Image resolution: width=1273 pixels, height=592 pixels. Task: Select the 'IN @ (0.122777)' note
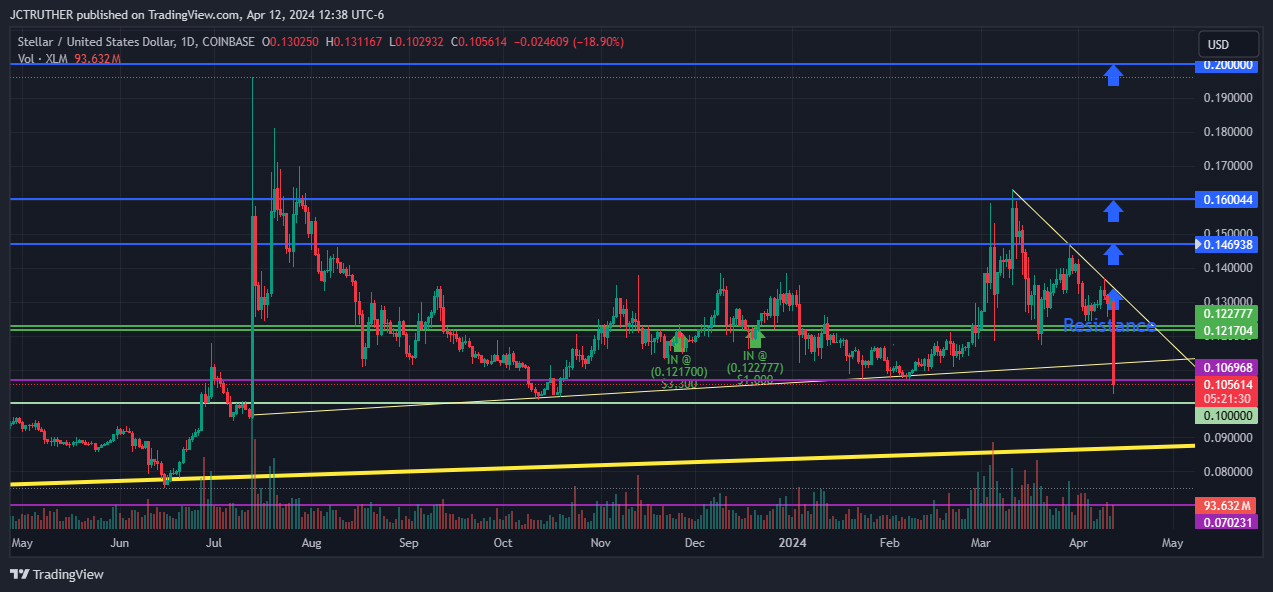click(755, 367)
